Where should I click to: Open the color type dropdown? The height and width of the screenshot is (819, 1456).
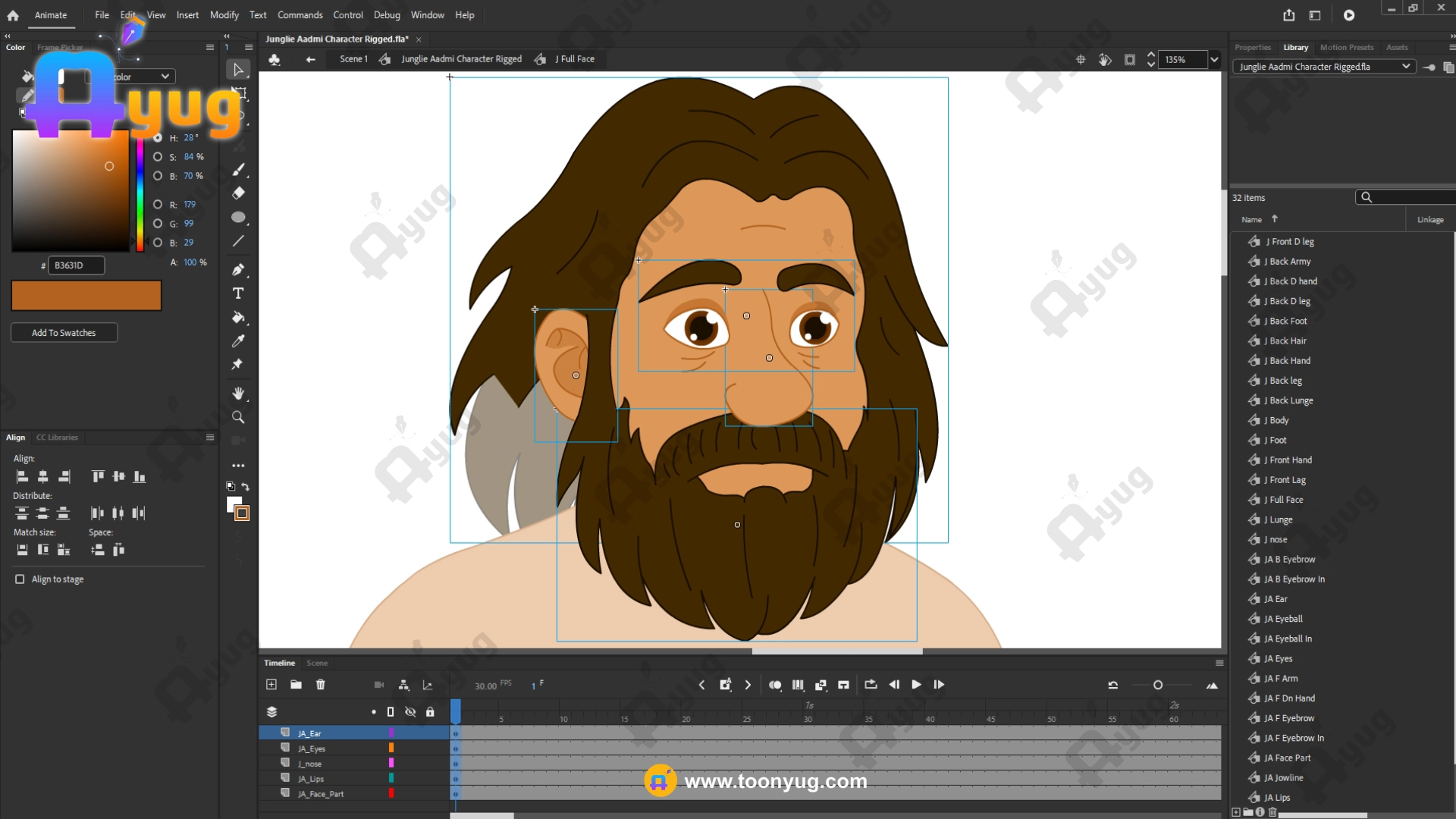[165, 77]
